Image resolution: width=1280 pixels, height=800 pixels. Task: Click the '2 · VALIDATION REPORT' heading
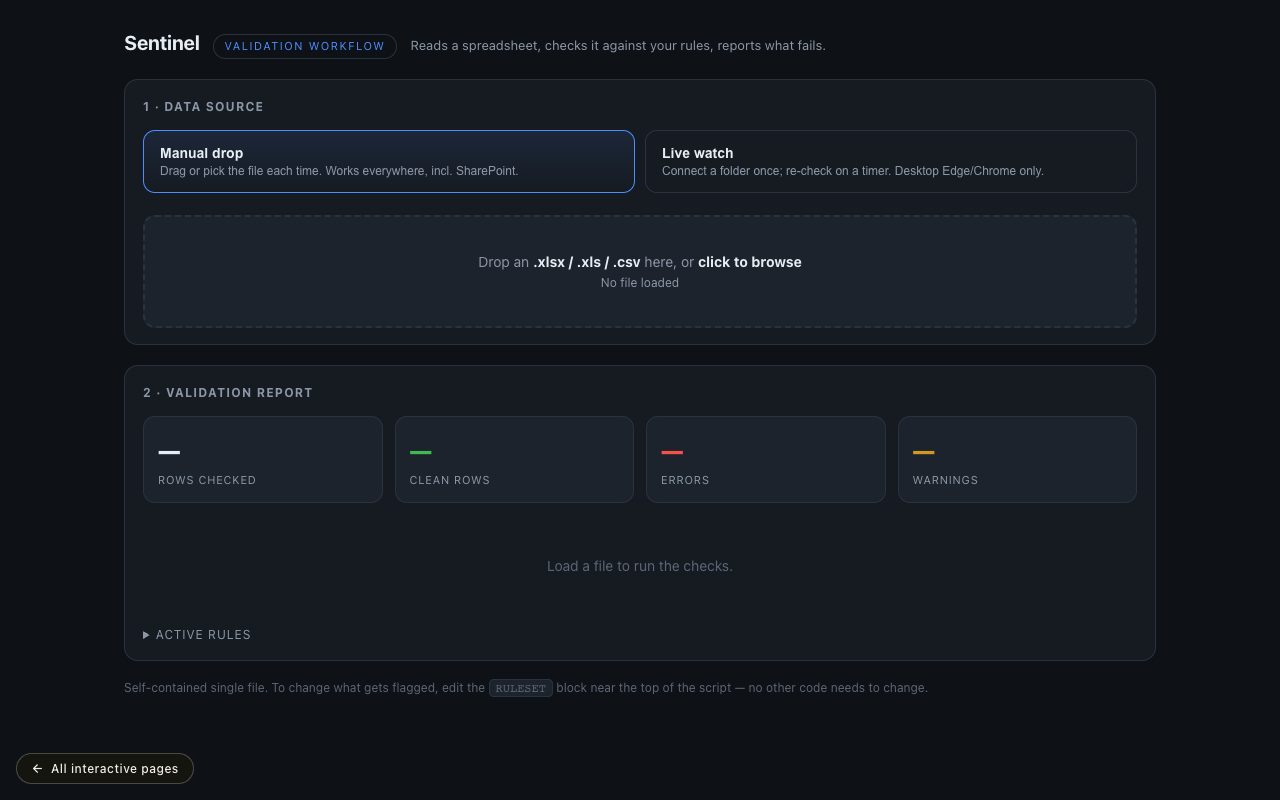(x=228, y=393)
